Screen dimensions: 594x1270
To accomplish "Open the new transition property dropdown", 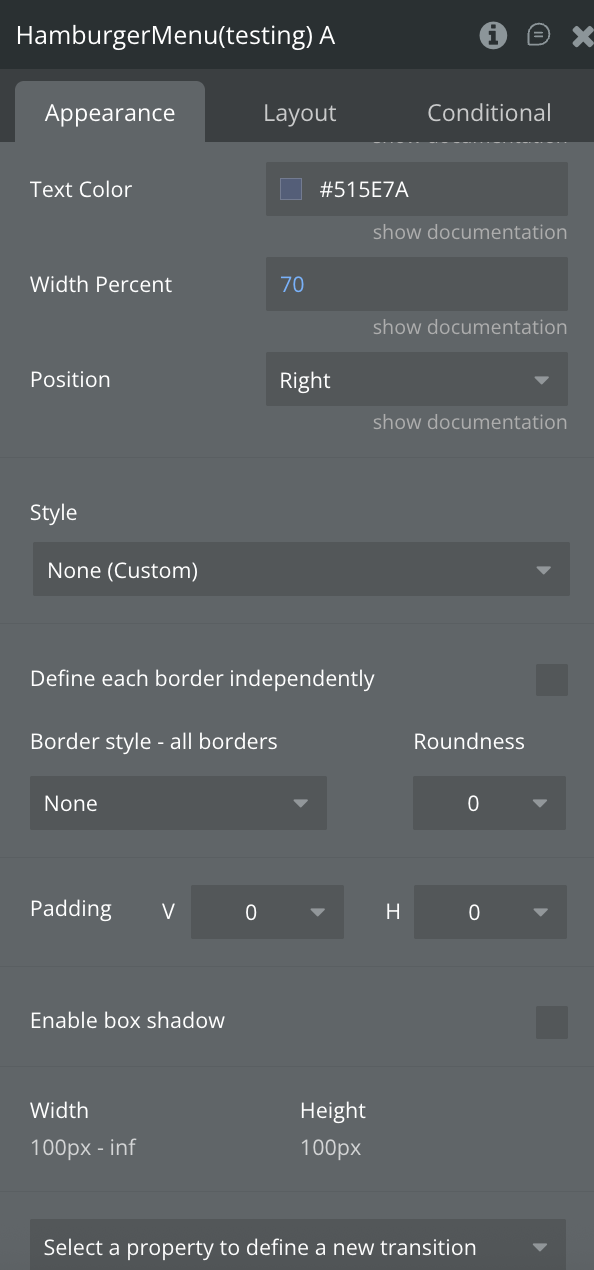I will (x=298, y=1246).
